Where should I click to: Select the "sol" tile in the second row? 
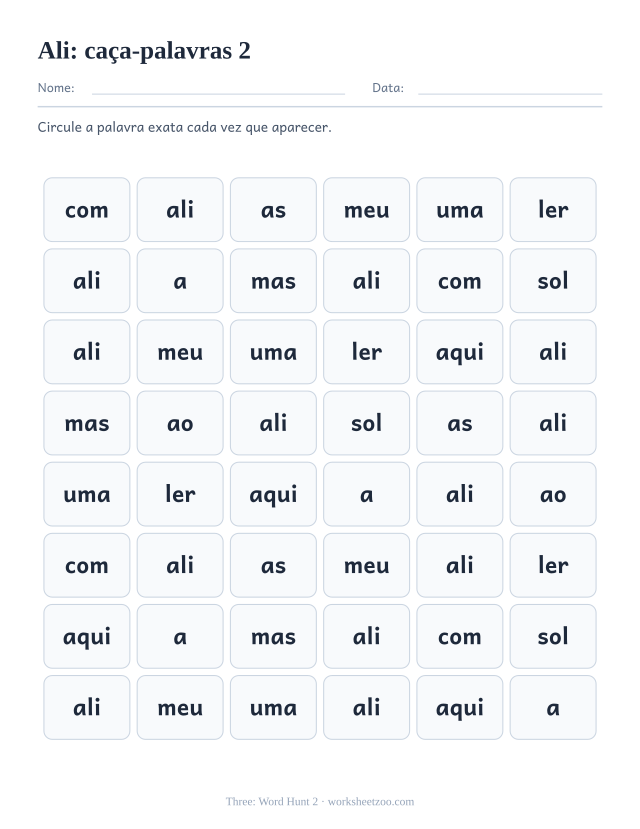(553, 281)
